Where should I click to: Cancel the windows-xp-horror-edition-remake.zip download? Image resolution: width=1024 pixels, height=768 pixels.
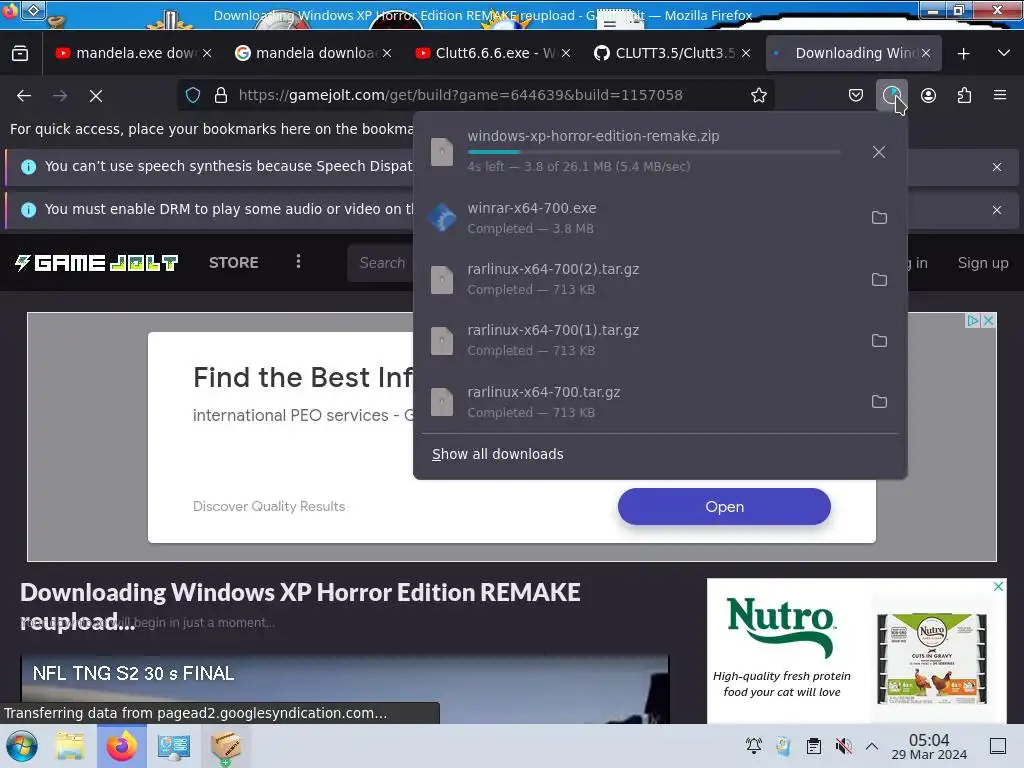pyautogui.click(x=879, y=152)
